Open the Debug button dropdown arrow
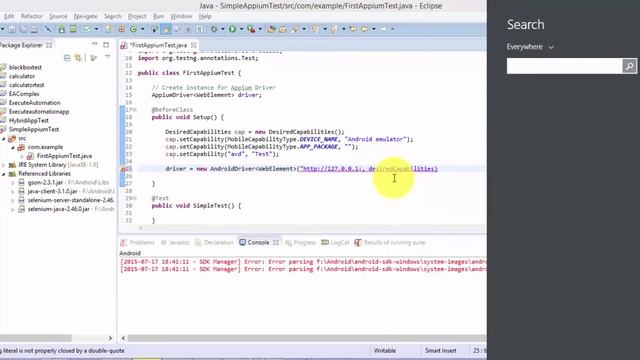Screen dimensions: 640x360 [x=222, y=29]
